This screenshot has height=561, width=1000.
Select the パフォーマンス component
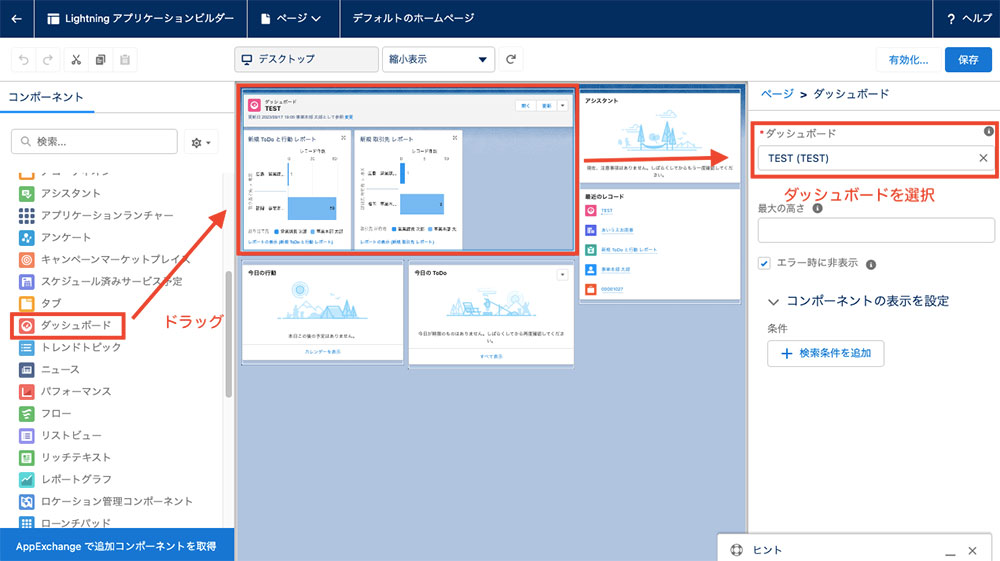tap(66, 391)
